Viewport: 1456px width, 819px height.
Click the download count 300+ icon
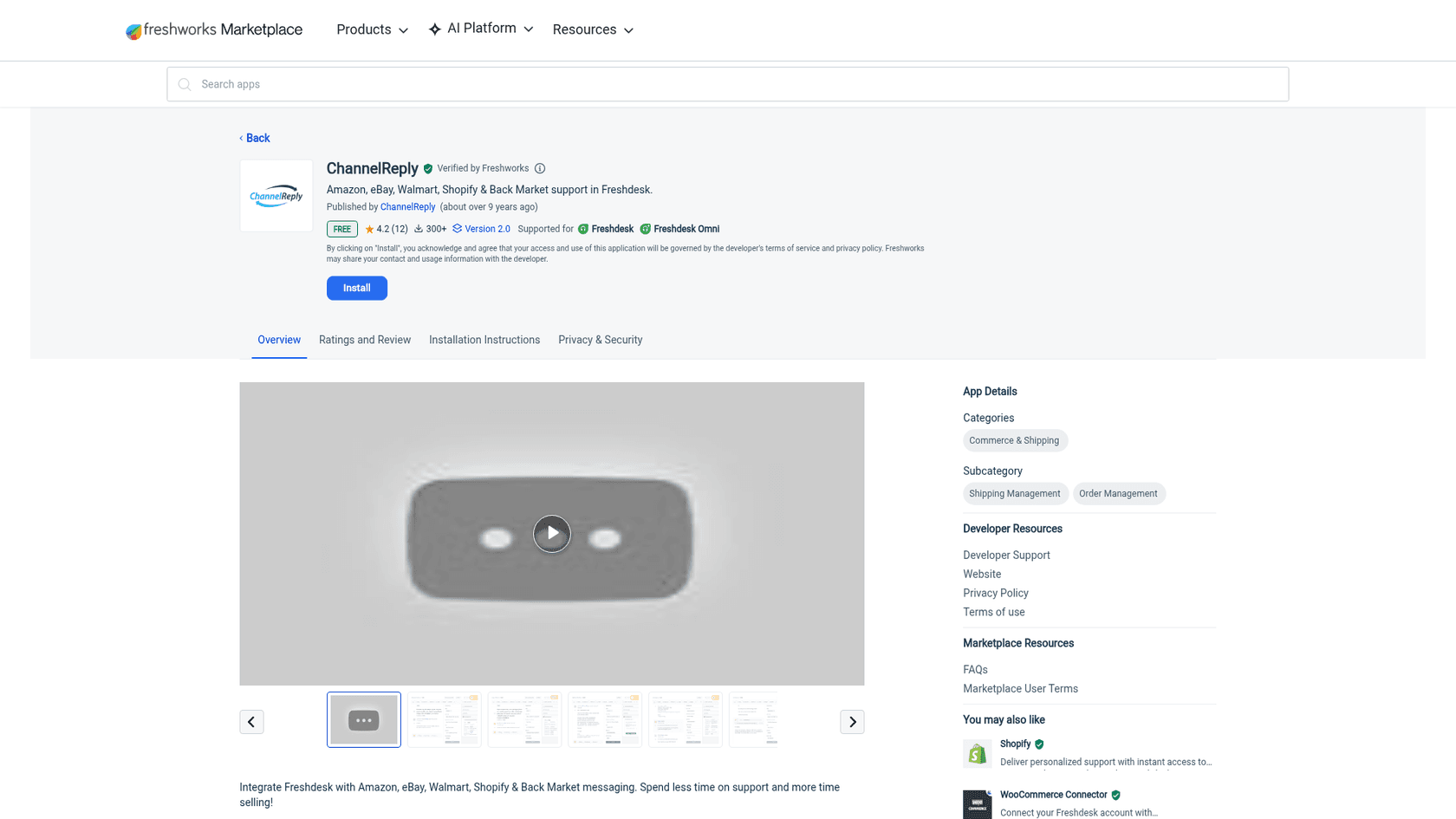[419, 230]
